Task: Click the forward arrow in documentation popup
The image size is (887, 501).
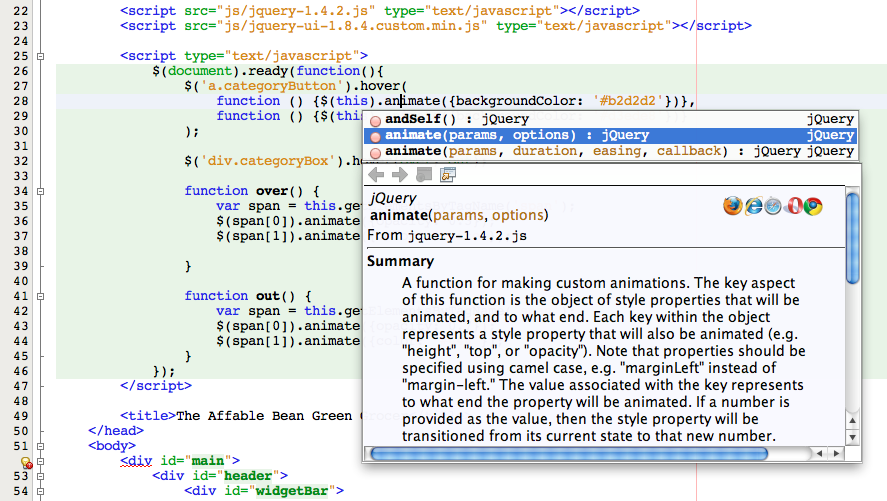Action: (x=400, y=175)
